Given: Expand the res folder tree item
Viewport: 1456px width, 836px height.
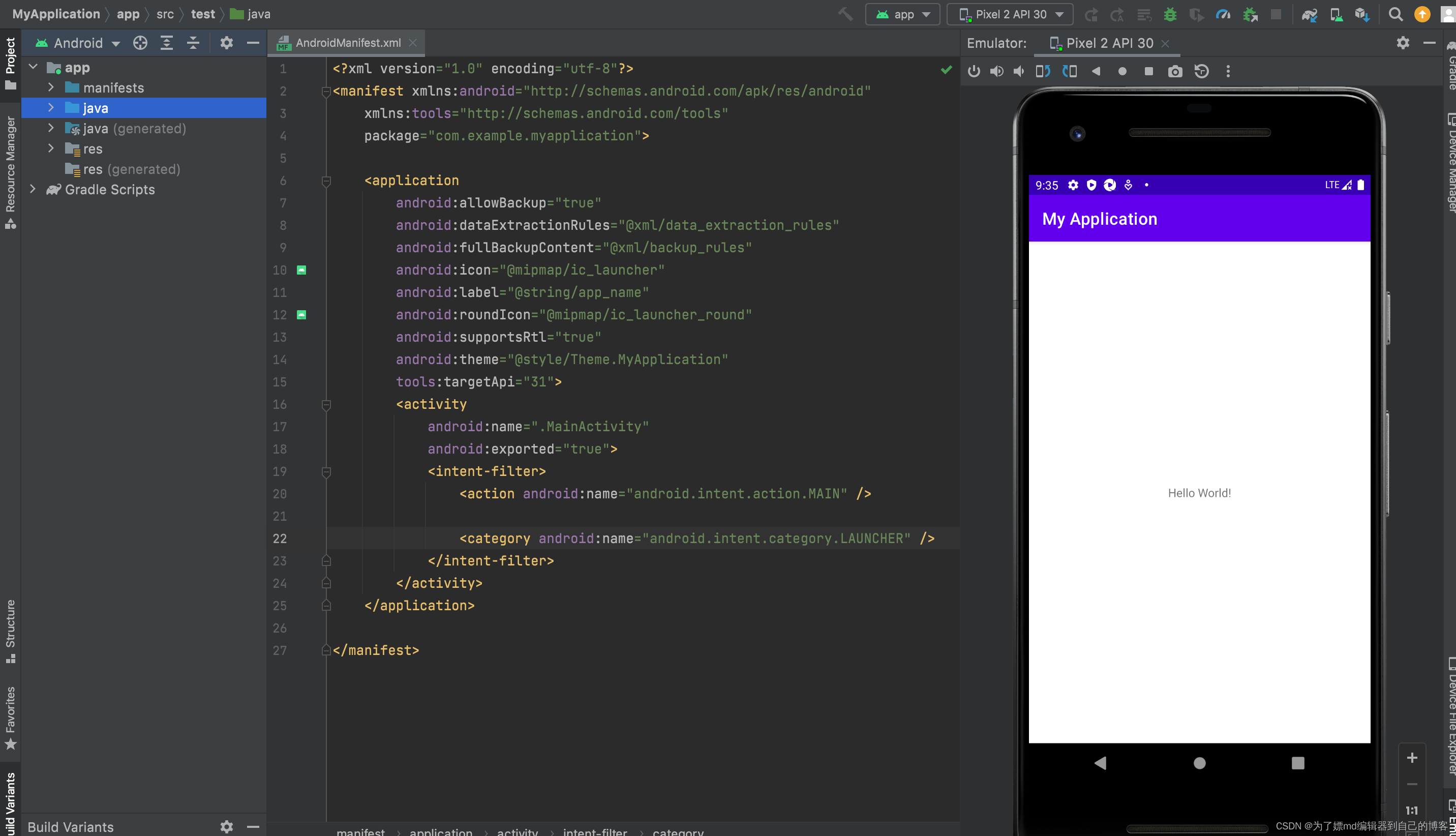Looking at the screenshot, I should pyautogui.click(x=51, y=148).
